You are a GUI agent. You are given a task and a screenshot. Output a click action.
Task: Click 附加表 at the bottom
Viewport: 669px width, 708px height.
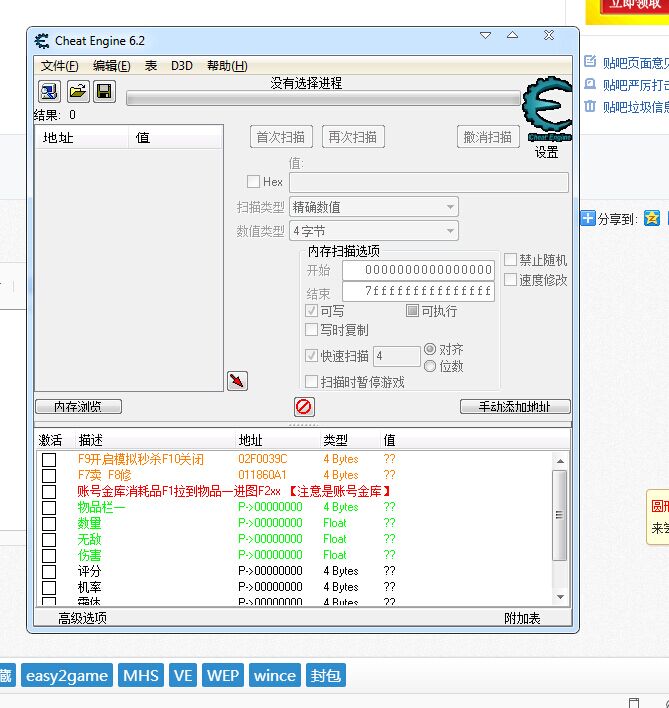522,618
